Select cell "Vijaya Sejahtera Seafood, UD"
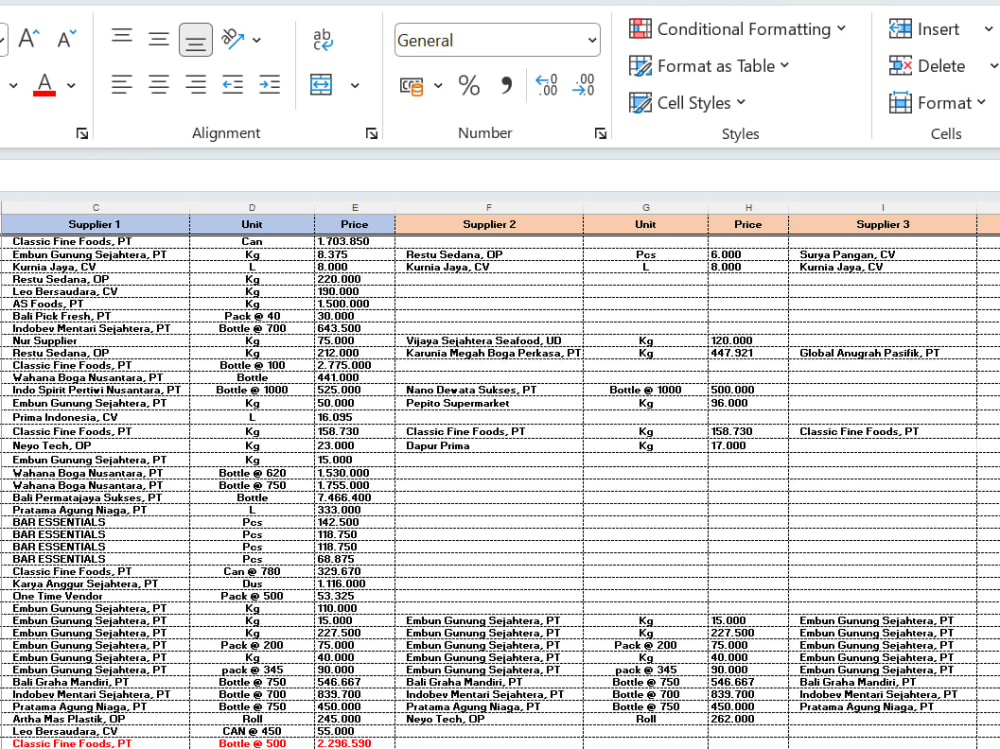Viewport: 1000px width, 749px height. 489,341
